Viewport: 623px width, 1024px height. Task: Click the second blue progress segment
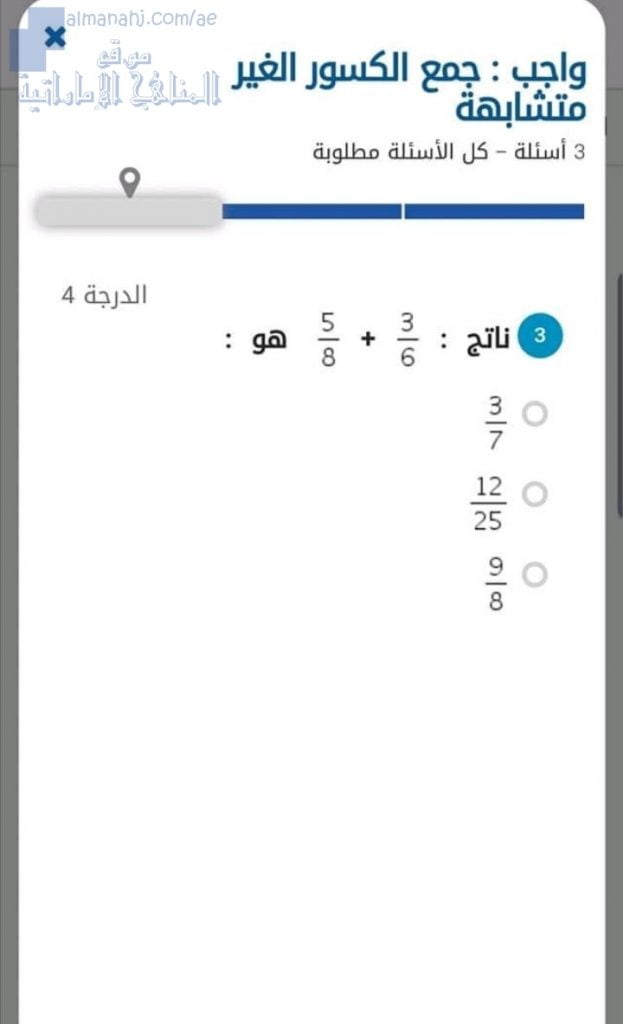[x=495, y=211]
